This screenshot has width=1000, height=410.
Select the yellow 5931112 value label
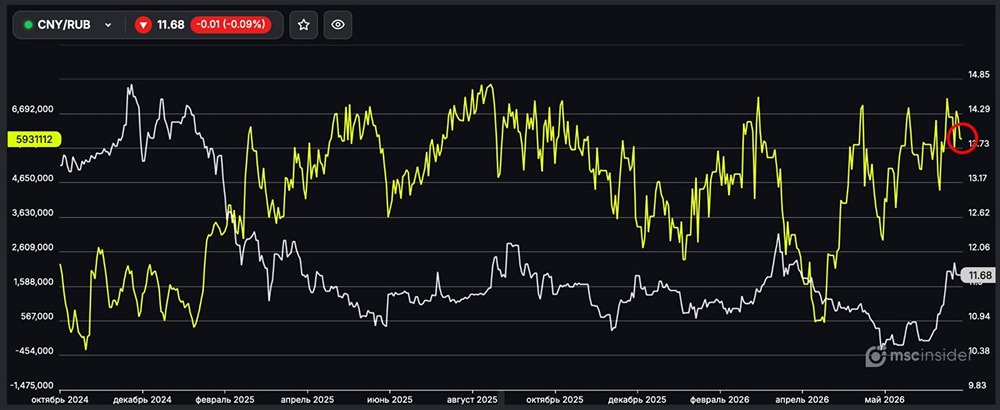pyautogui.click(x=30, y=138)
